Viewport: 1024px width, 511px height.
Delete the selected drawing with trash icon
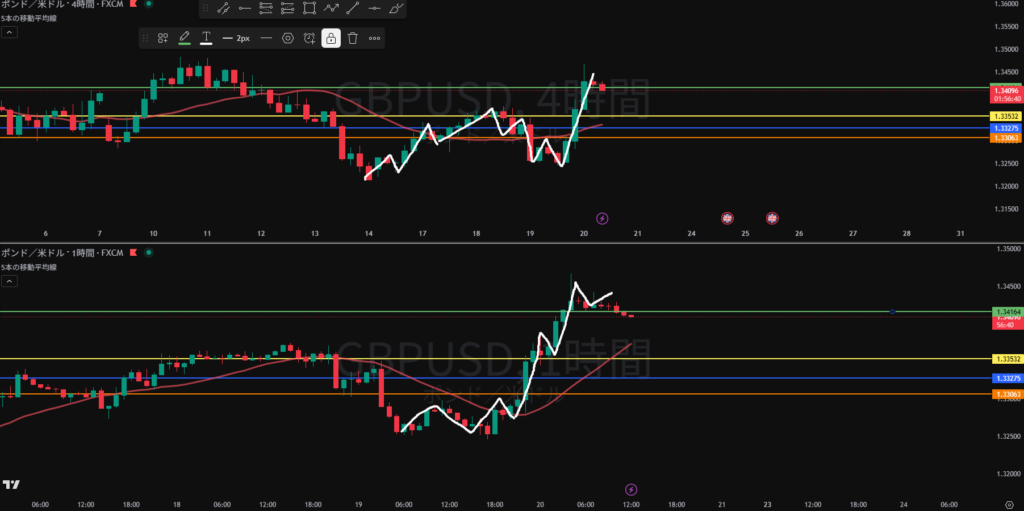tap(352, 38)
